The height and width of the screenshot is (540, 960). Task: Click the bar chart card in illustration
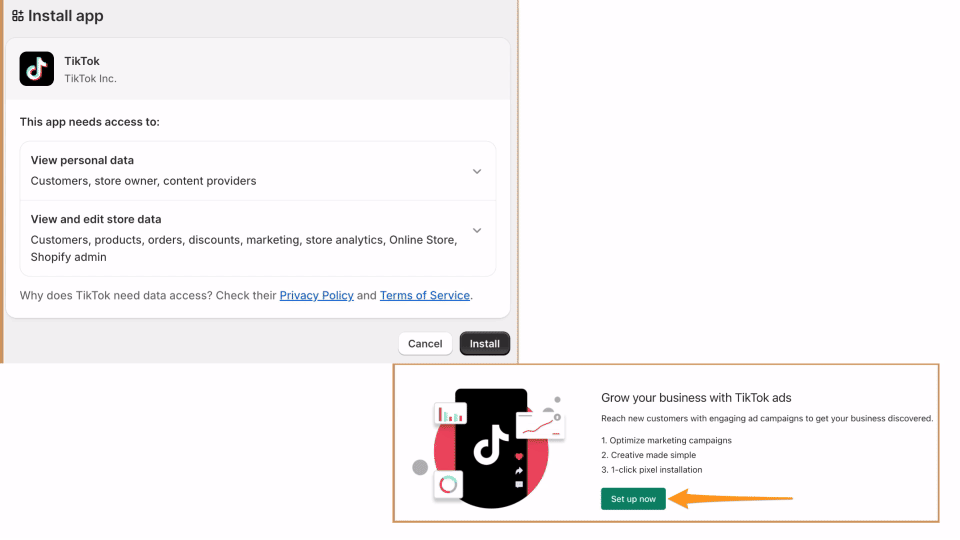pos(450,414)
